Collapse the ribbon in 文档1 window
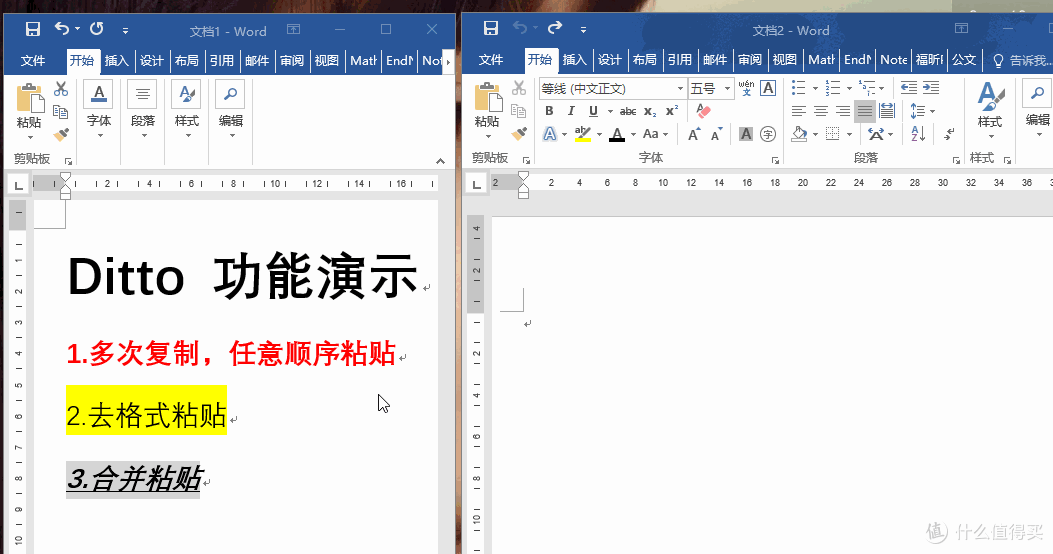This screenshot has width=1053, height=554. click(x=440, y=160)
